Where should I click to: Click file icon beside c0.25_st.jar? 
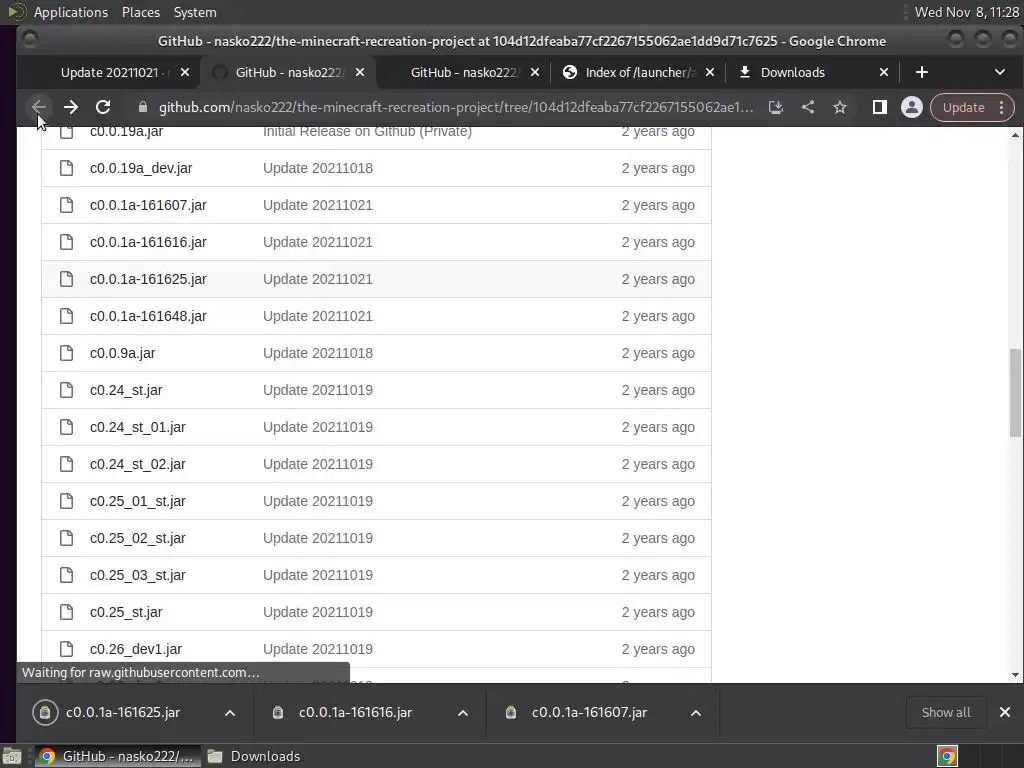tap(66, 612)
